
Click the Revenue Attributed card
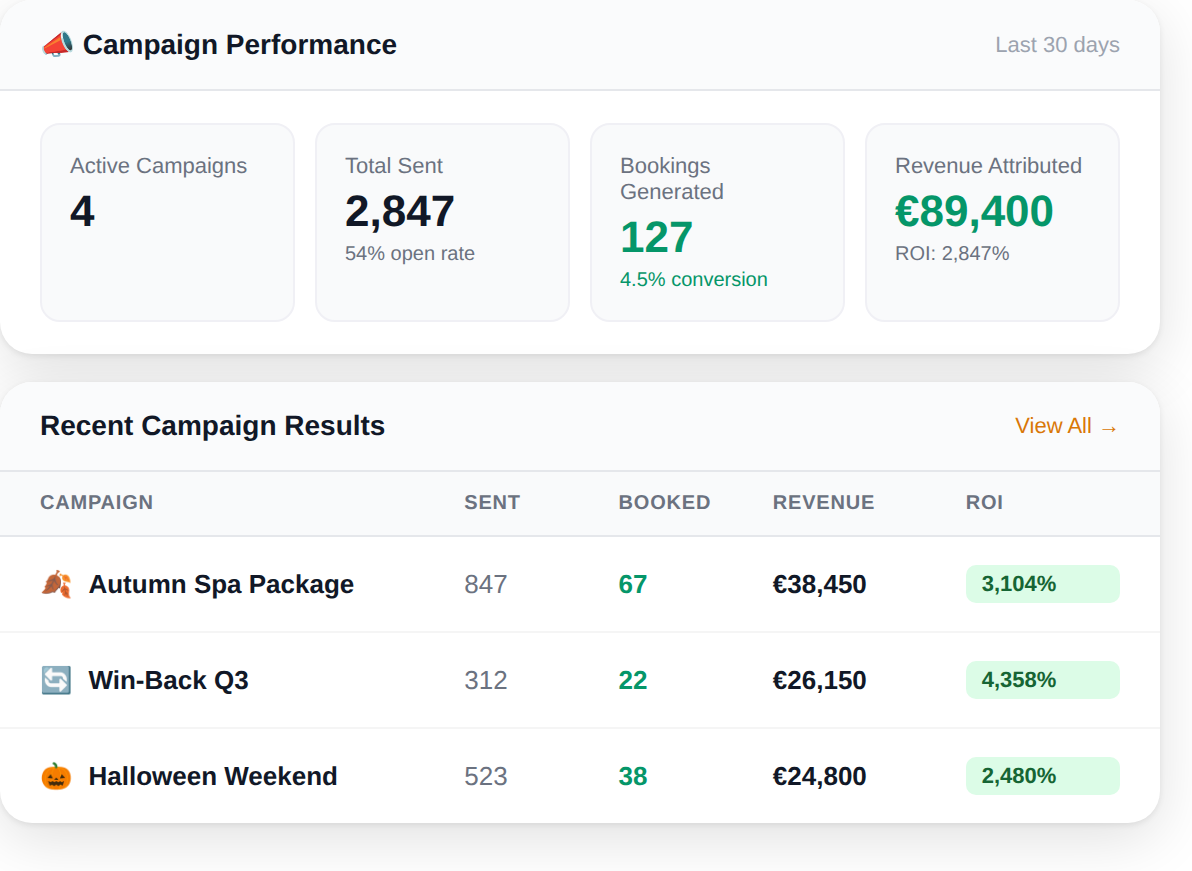tap(992, 221)
